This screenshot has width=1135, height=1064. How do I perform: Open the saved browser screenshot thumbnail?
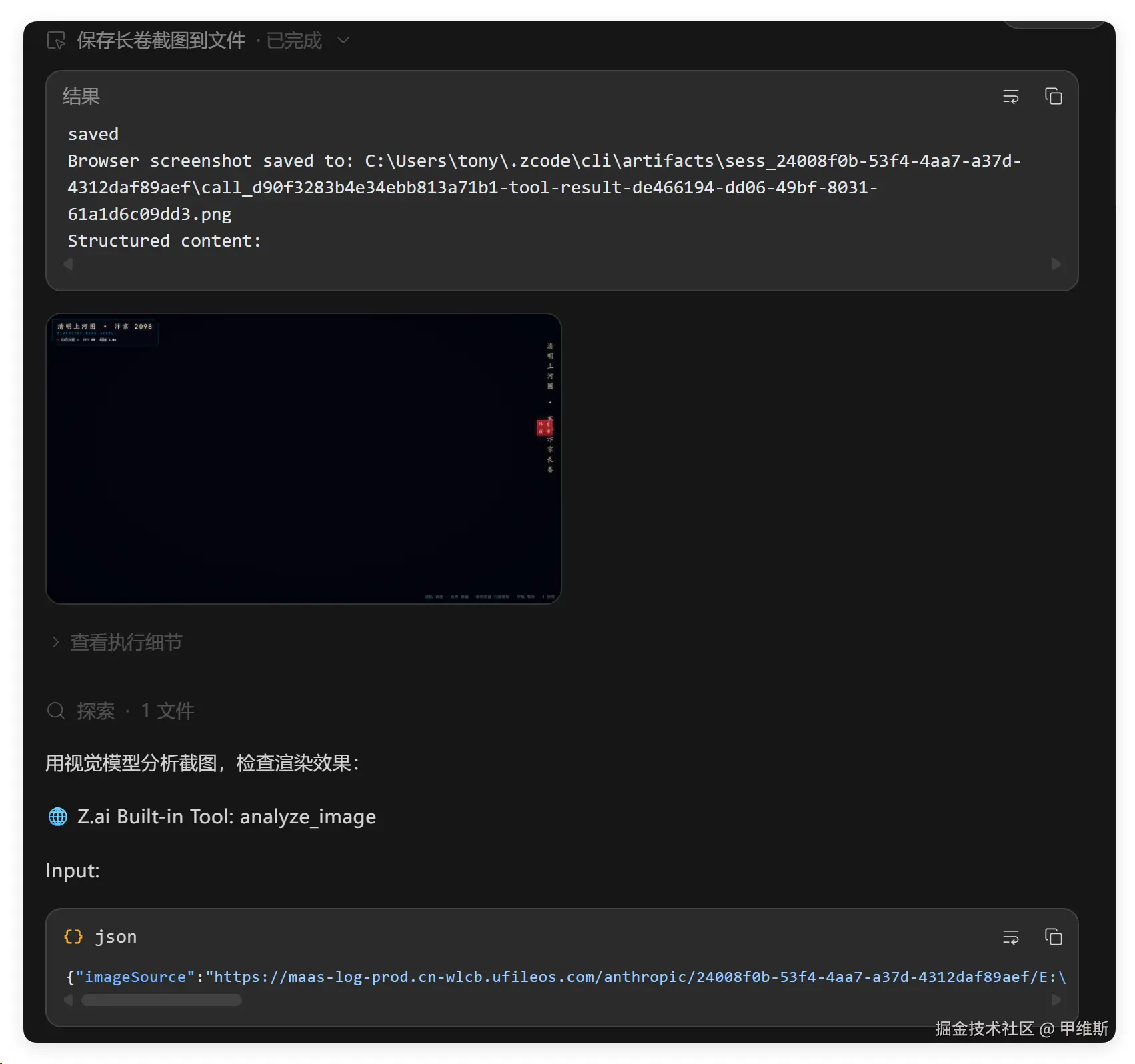[x=303, y=459]
